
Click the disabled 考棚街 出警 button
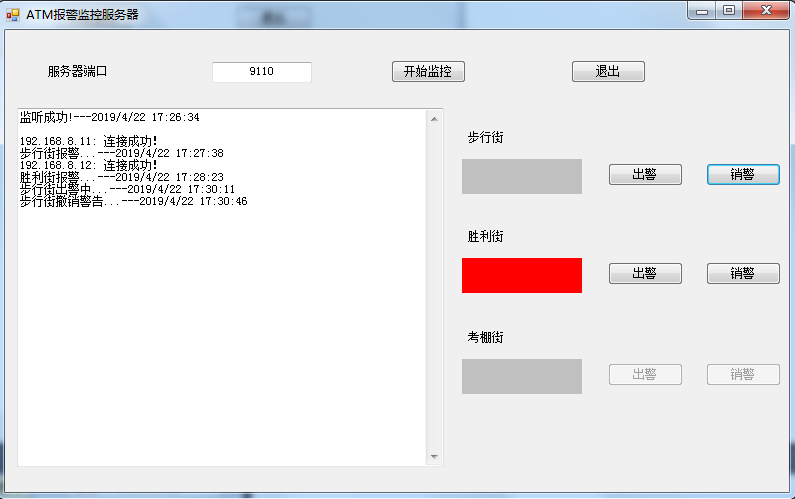point(645,375)
